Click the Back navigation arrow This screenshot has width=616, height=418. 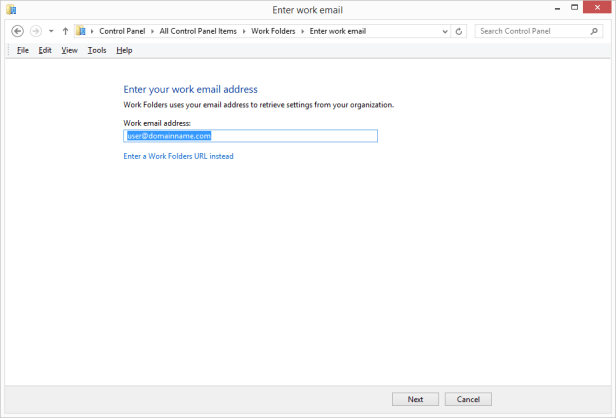(17, 31)
